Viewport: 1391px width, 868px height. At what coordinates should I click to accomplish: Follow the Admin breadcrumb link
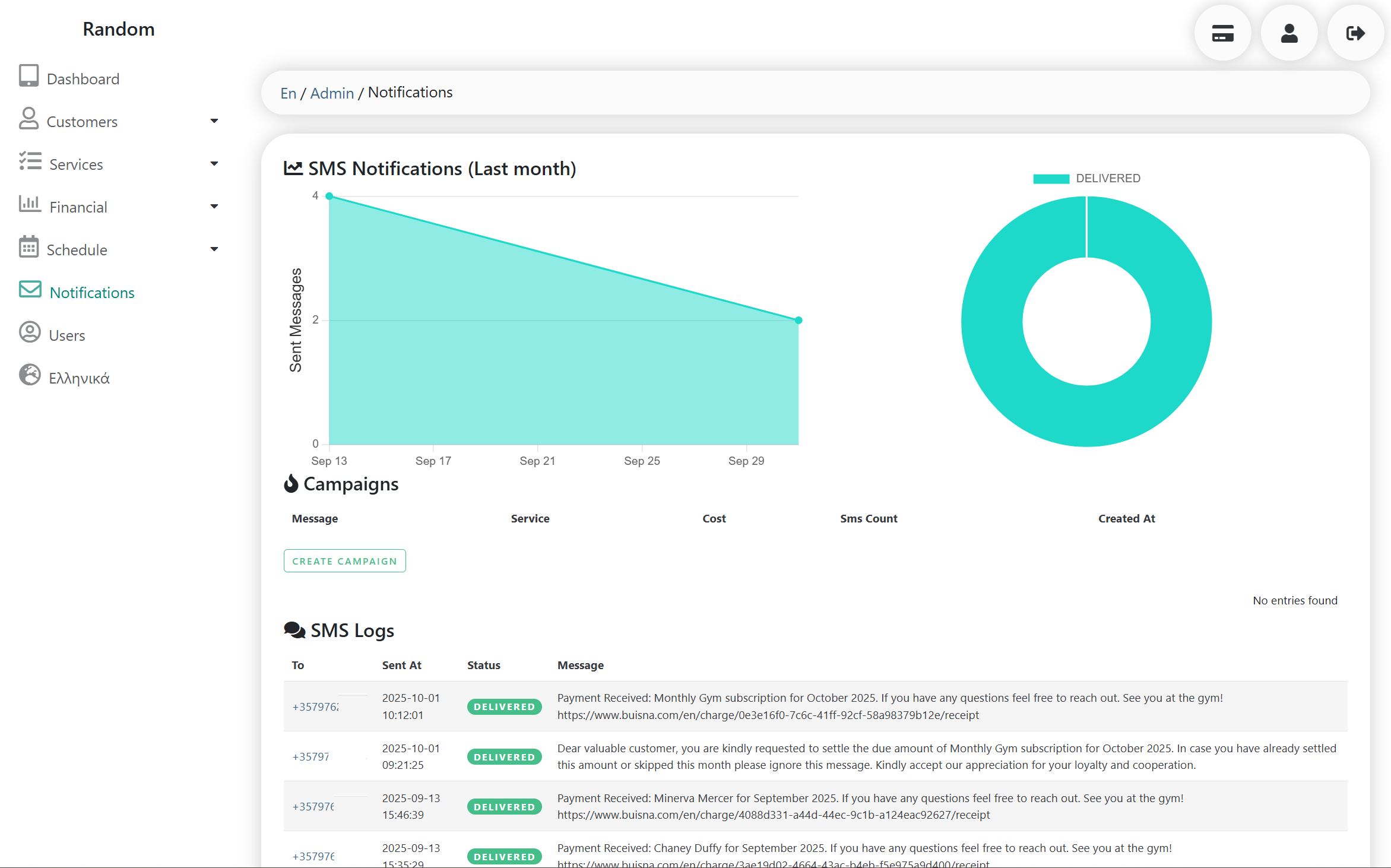[332, 93]
